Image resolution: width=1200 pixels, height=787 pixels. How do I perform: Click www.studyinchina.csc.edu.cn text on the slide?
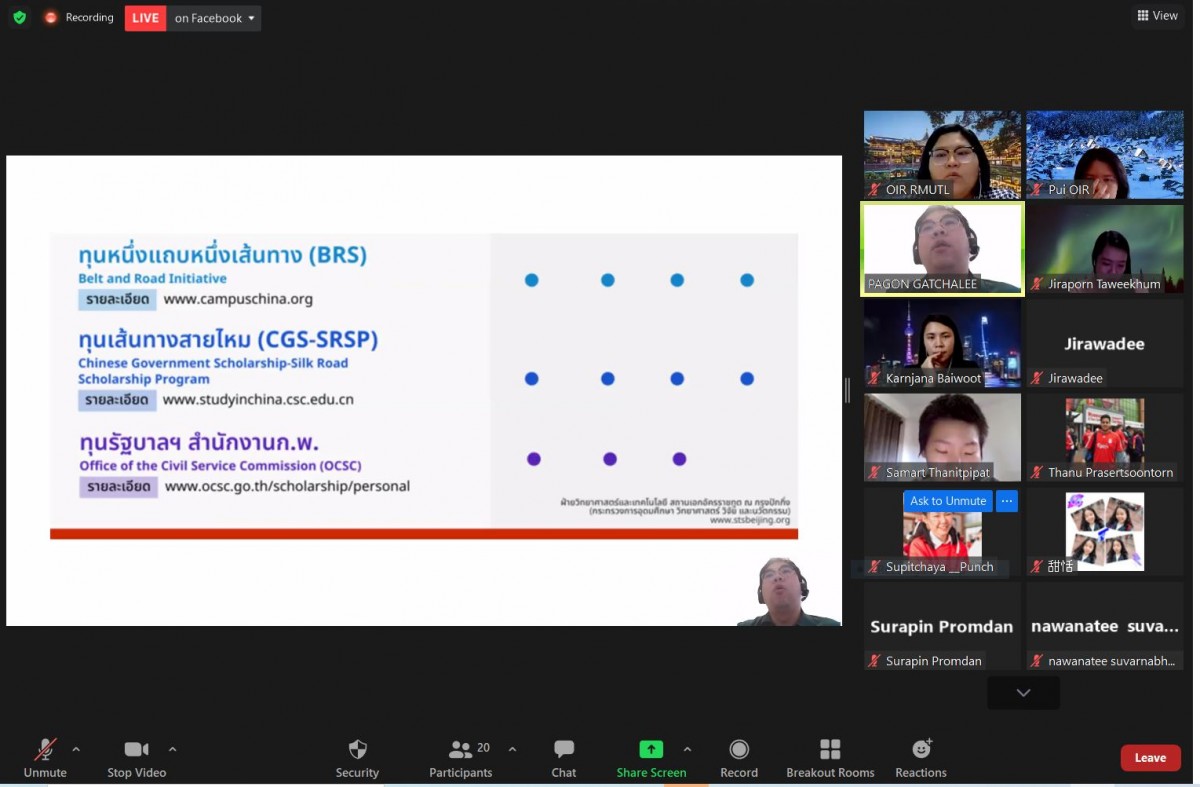258,400
